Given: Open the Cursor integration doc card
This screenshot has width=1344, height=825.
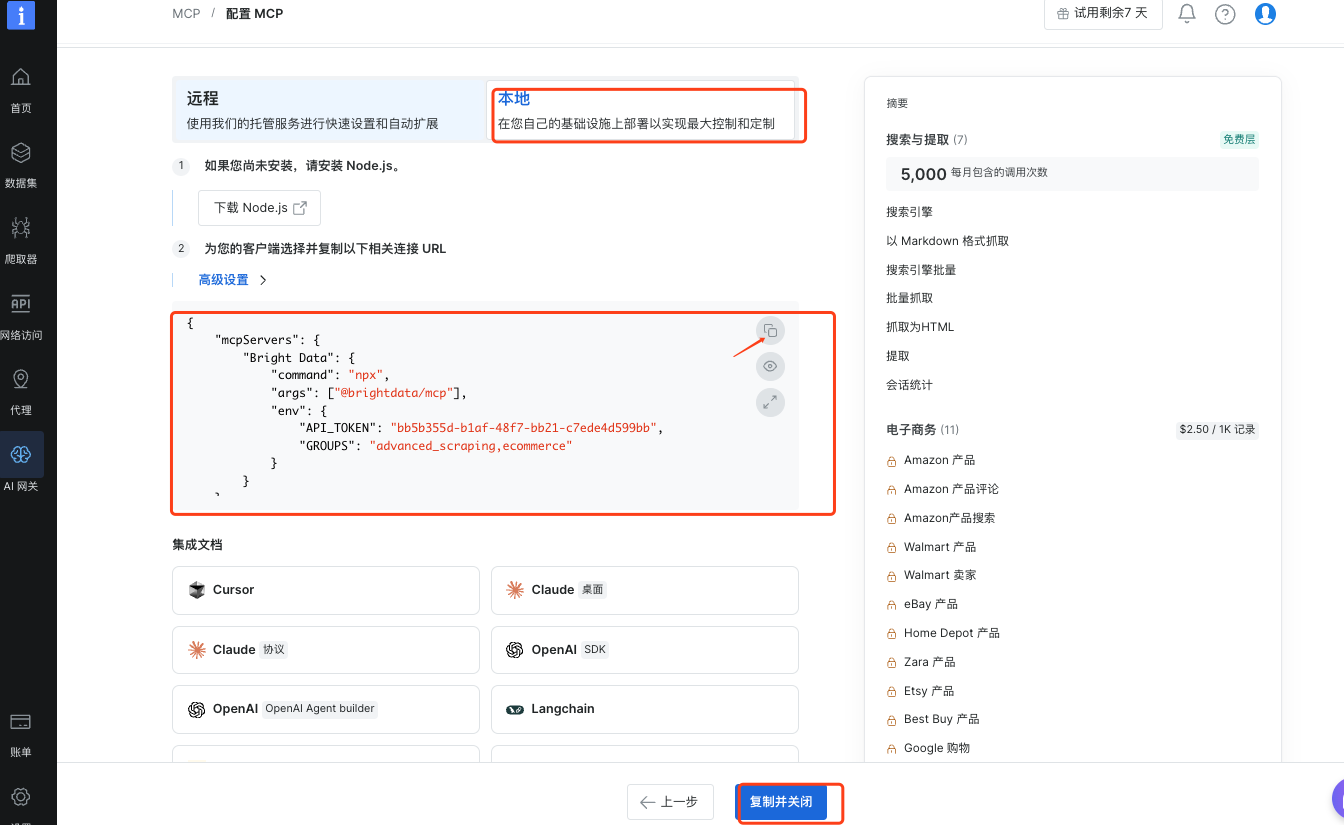Looking at the screenshot, I should [x=326, y=590].
